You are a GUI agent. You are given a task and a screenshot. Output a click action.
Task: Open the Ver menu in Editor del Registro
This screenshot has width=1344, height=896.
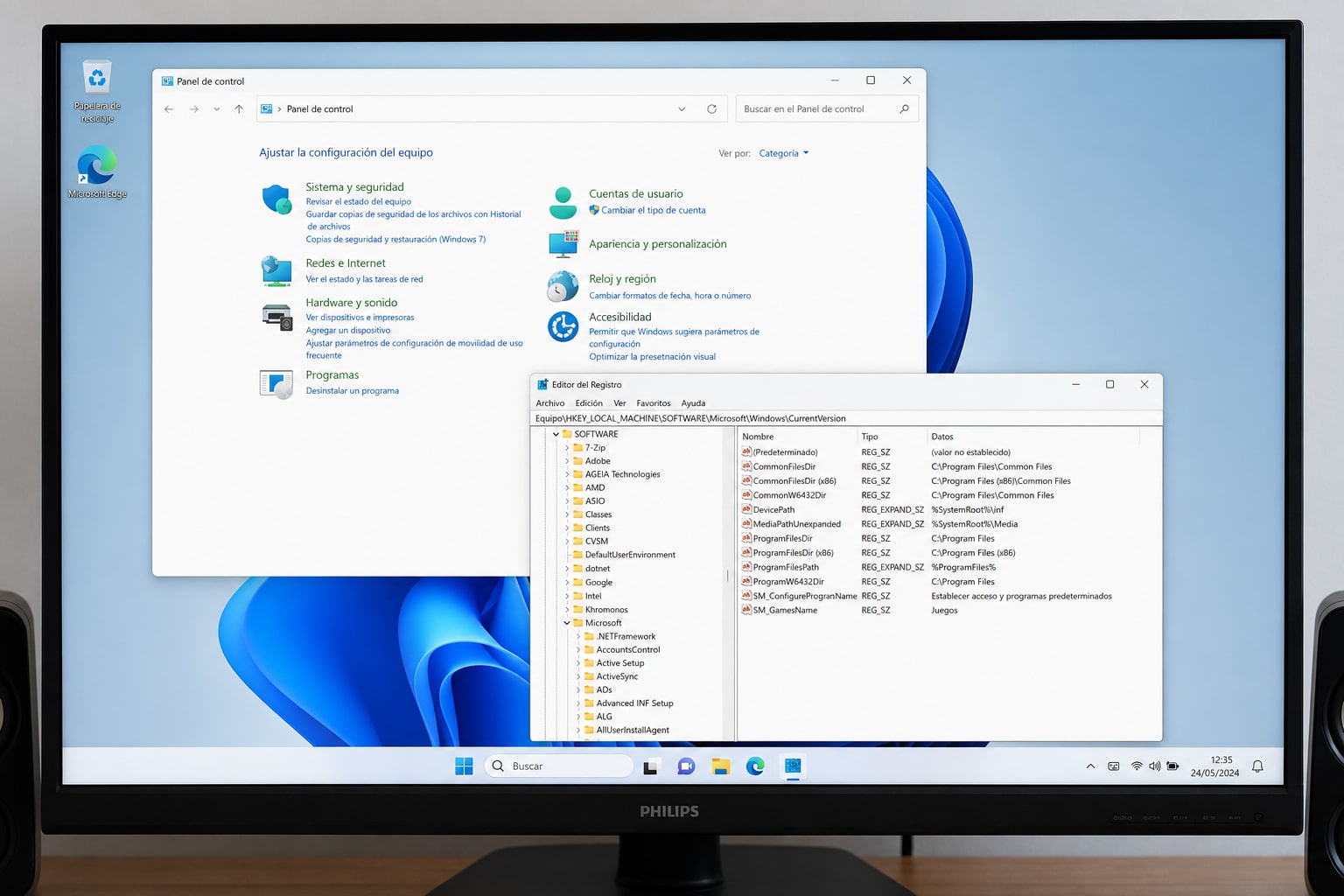click(x=619, y=403)
